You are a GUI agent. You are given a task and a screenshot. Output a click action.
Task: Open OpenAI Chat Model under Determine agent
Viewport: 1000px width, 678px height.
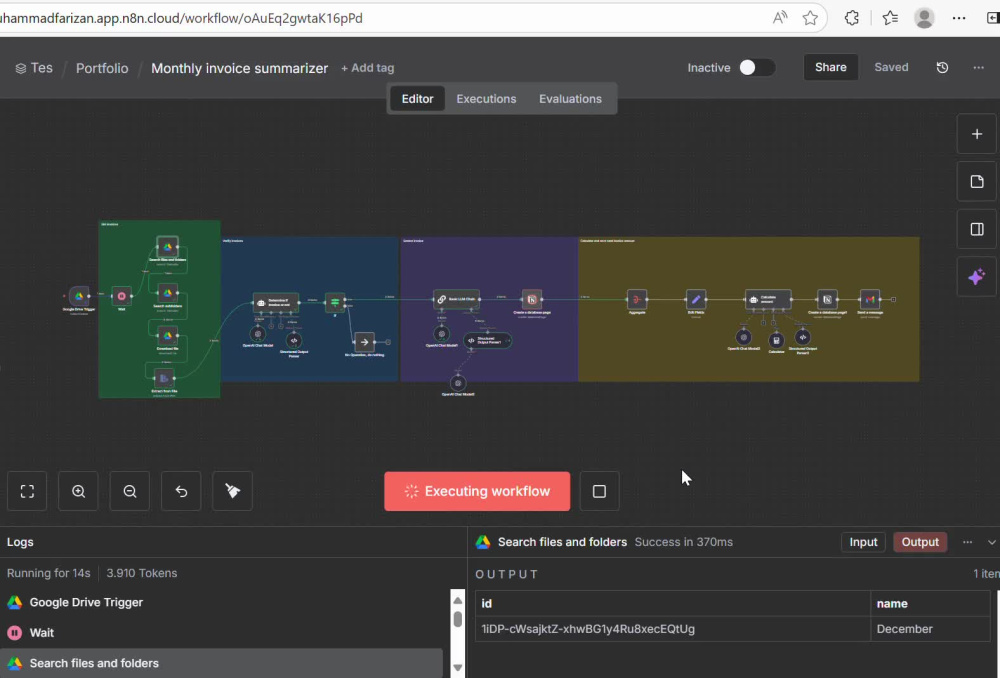click(258, 334)
